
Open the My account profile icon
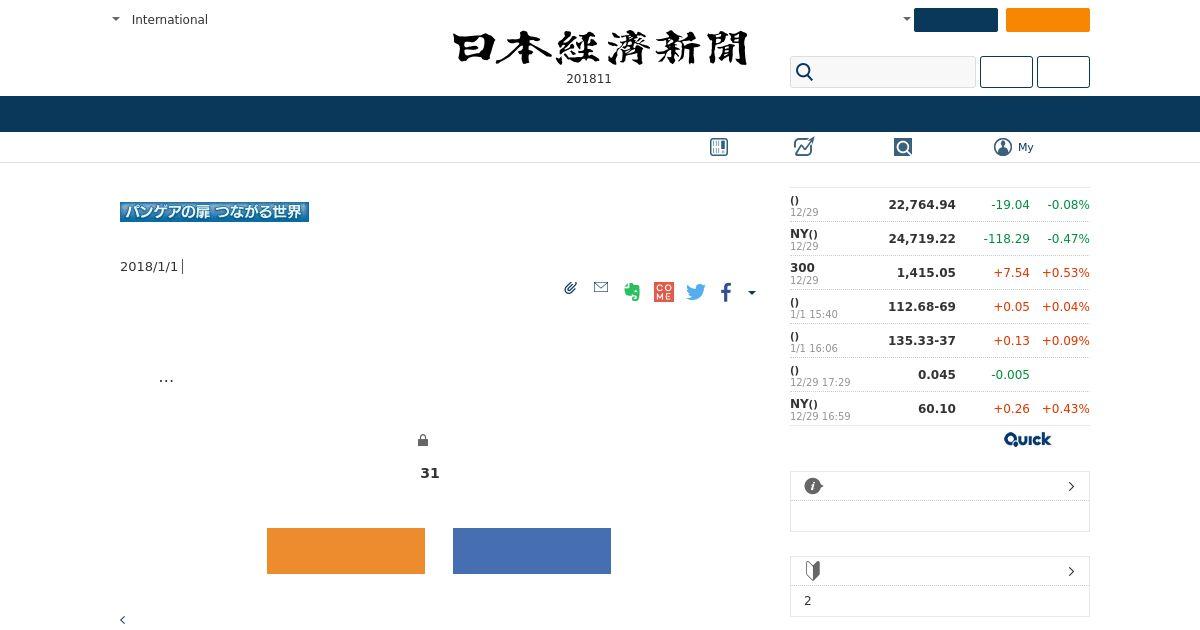(x=1003, y=147)
